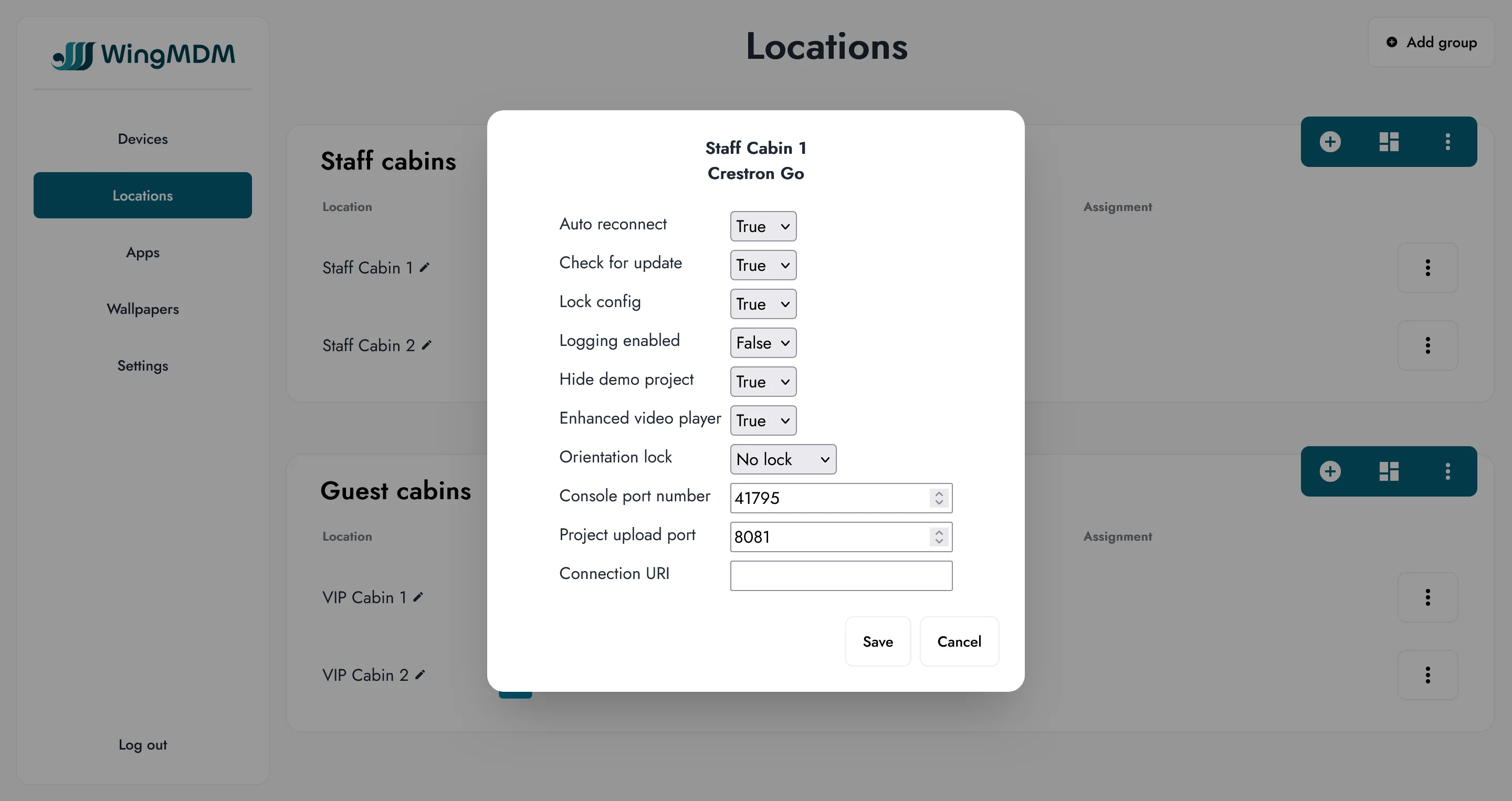Screen dimensions: 1512x801
Task: Click the Guest cabins group heading
Action: [x=396, y=491]
